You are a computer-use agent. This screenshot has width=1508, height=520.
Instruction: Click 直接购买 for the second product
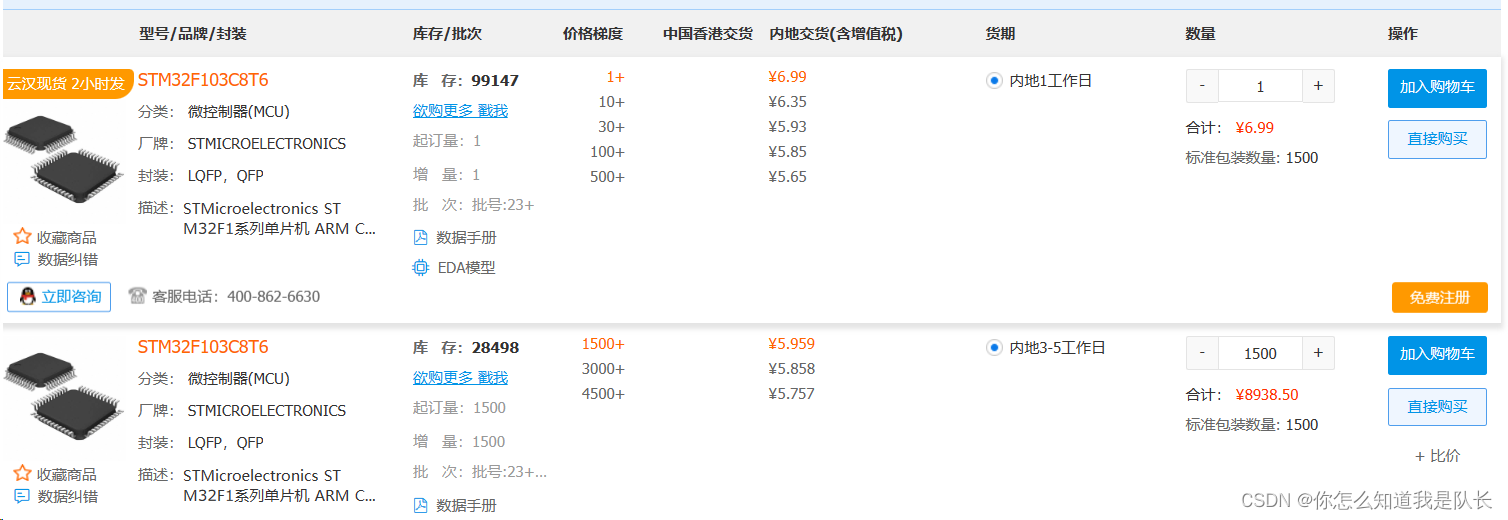tap(1437, 406)
